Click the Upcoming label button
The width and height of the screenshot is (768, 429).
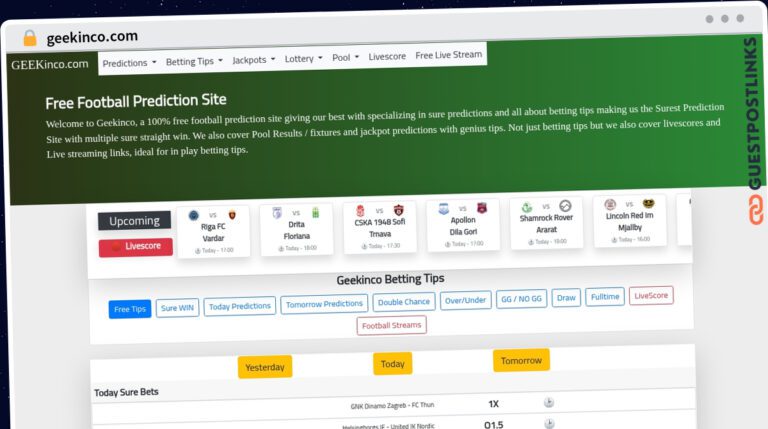(x=134, y=221)
